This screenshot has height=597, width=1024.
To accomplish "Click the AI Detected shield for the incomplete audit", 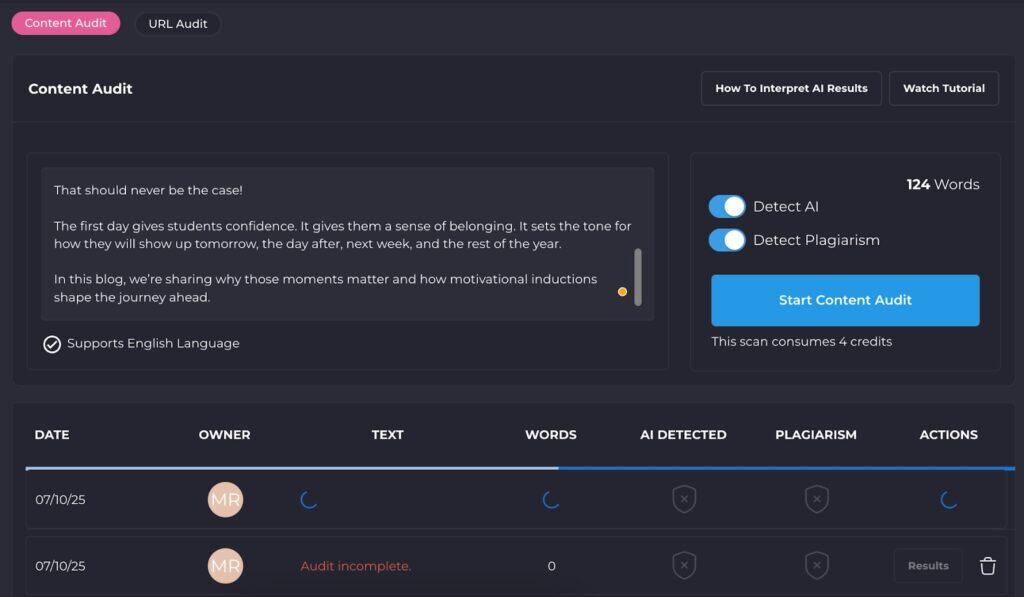I will point(684,565).
